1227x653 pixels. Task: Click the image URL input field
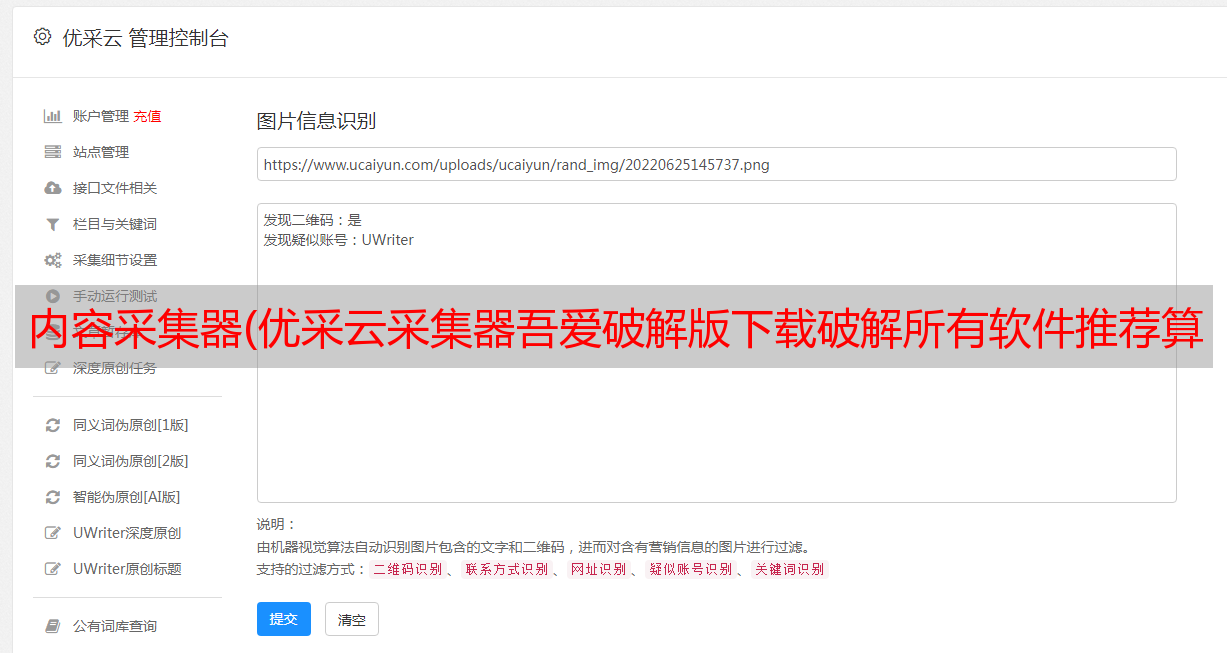716,164
